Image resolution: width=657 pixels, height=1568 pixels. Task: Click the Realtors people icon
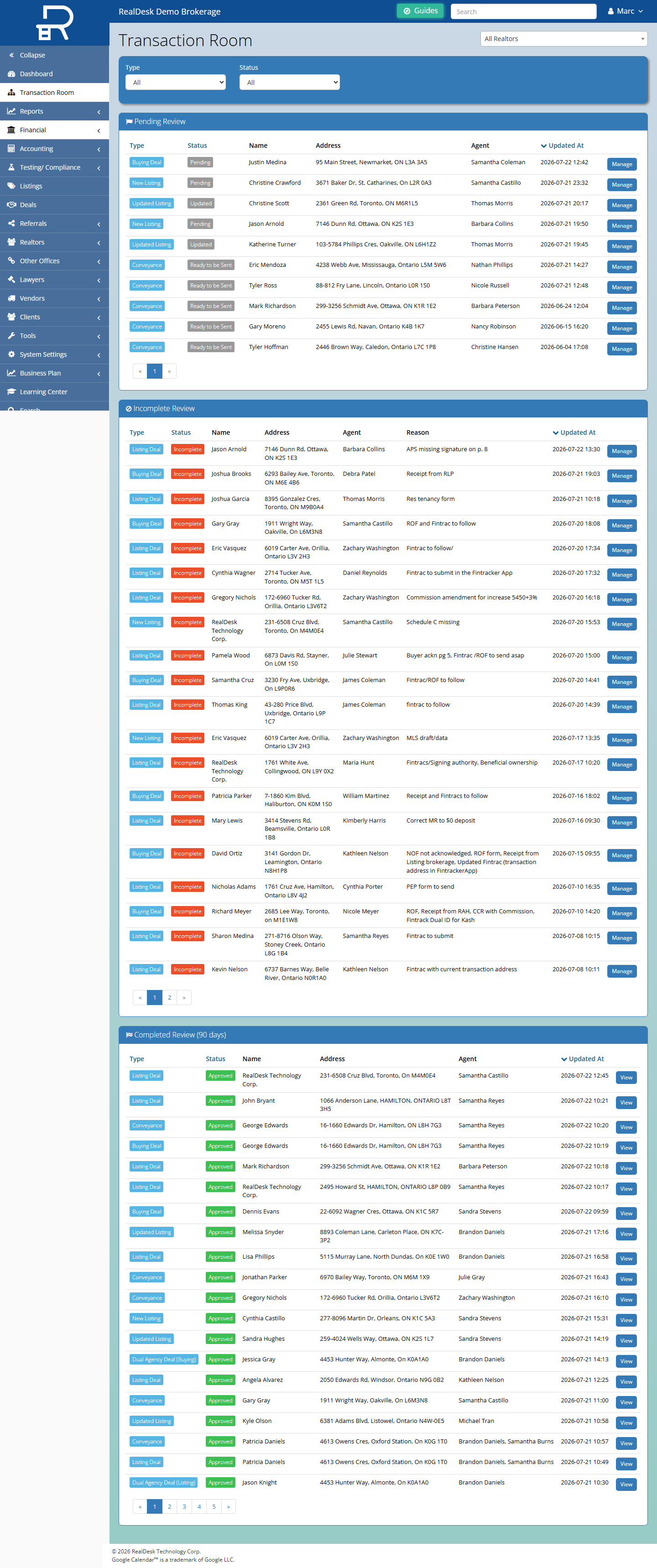click(x=11, y=242)
